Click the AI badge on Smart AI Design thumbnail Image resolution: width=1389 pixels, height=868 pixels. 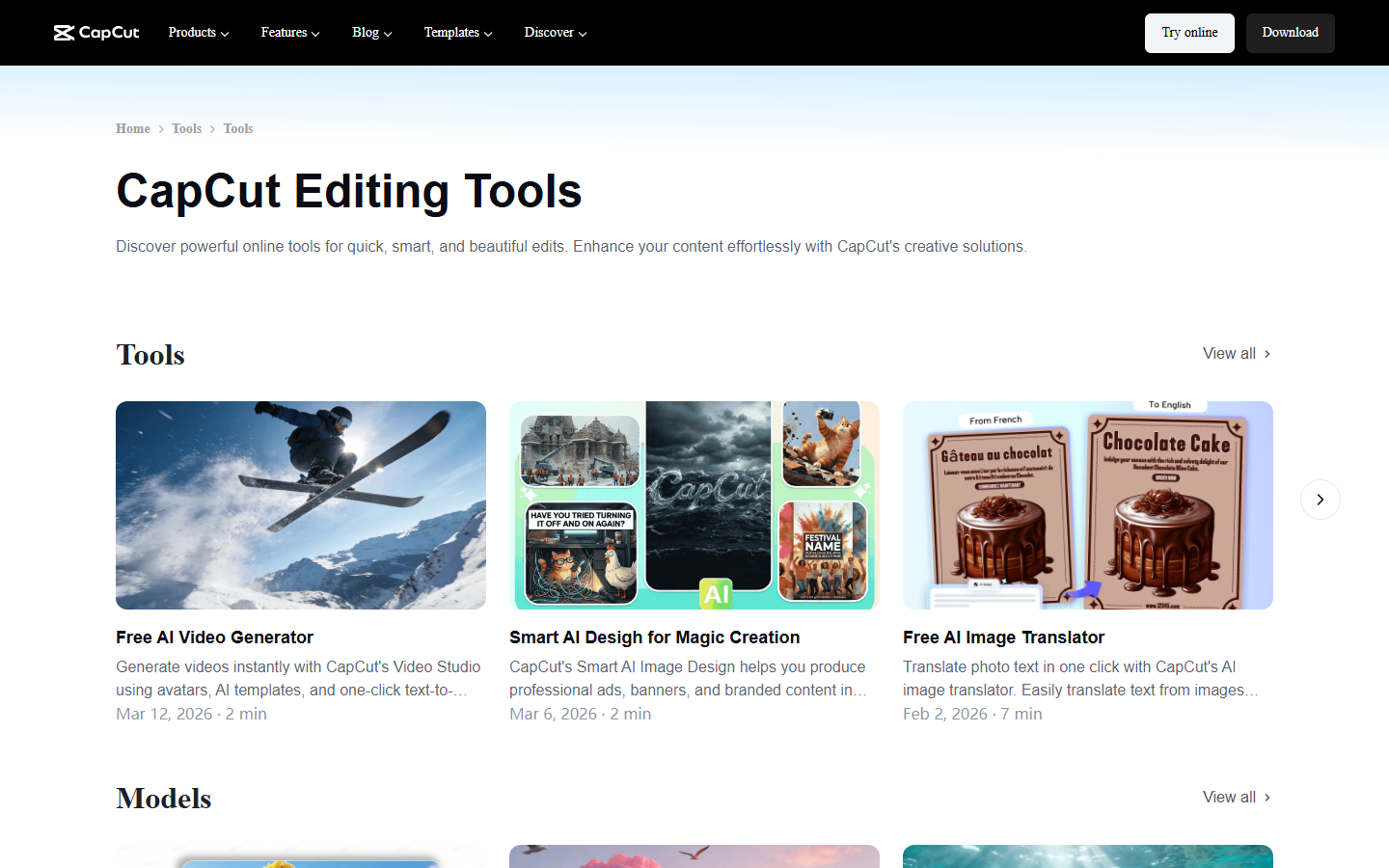715,594
